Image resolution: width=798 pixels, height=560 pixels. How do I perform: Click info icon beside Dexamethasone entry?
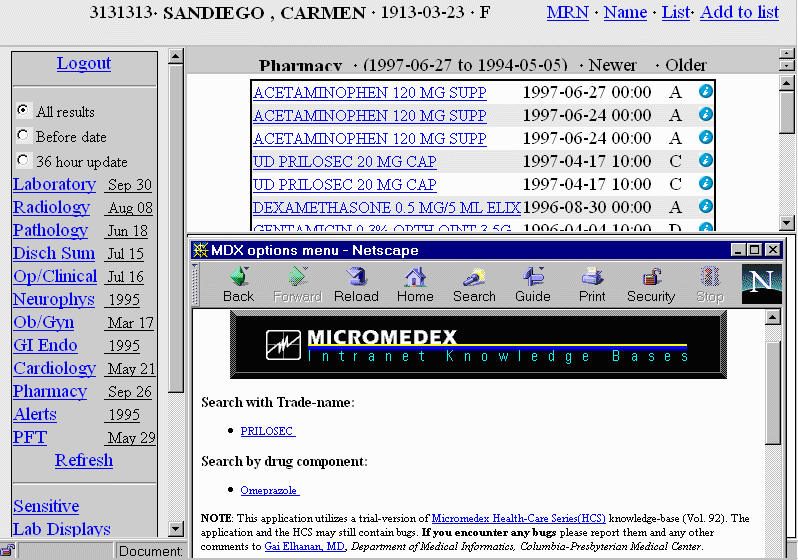706,207
